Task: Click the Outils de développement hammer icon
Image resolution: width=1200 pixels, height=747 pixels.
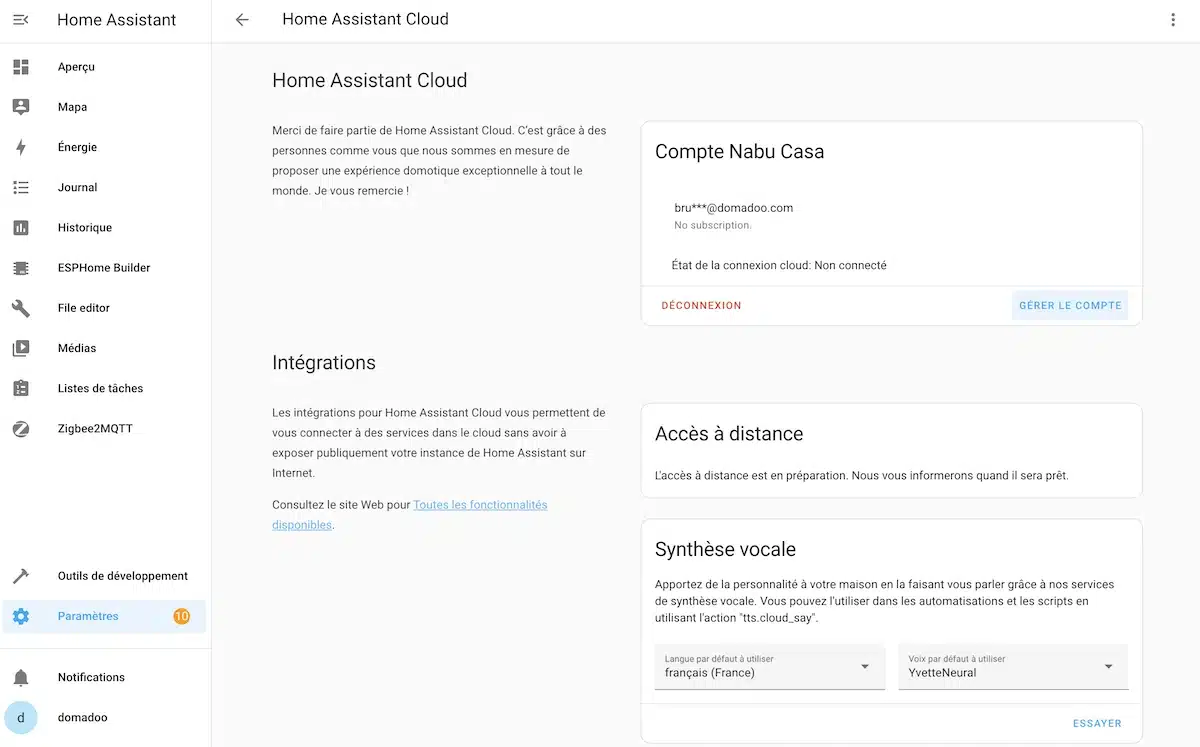Action: (x=21, y=576)
